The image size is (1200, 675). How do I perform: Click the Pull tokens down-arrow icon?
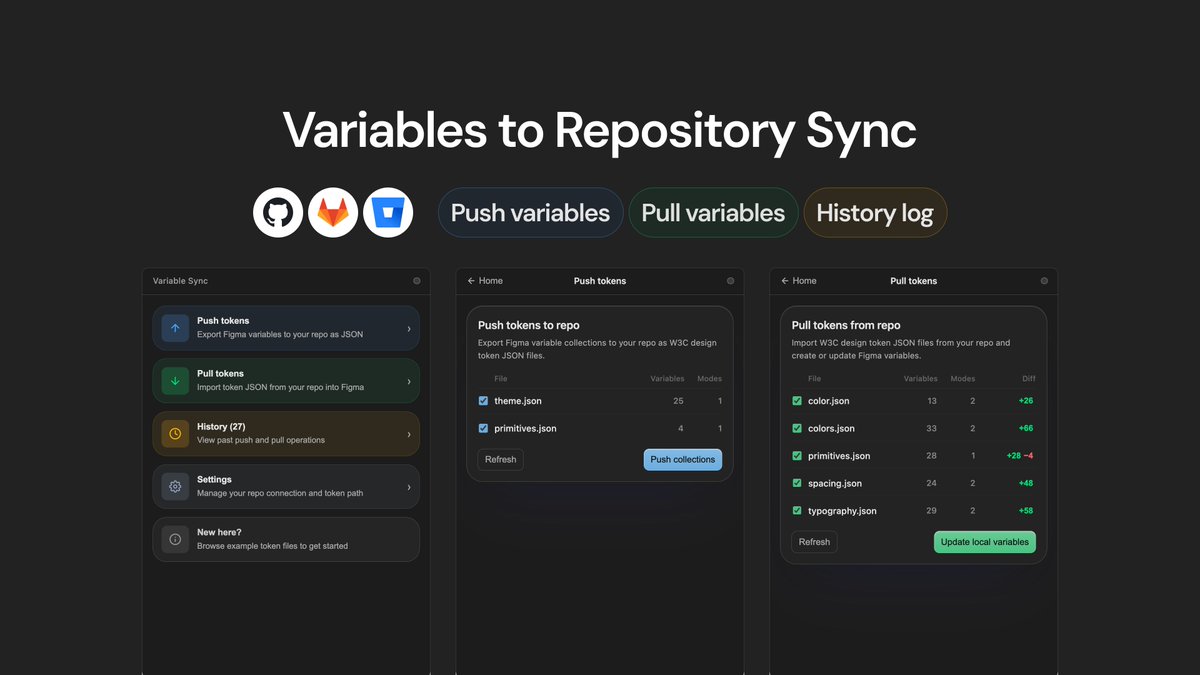pos(175,381)
